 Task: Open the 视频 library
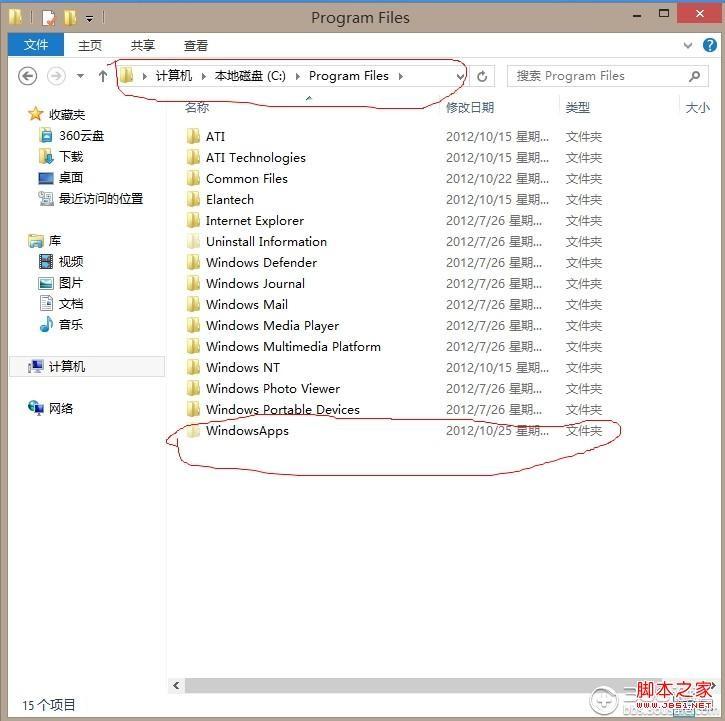pyautogui.click(x=71, y=261)
